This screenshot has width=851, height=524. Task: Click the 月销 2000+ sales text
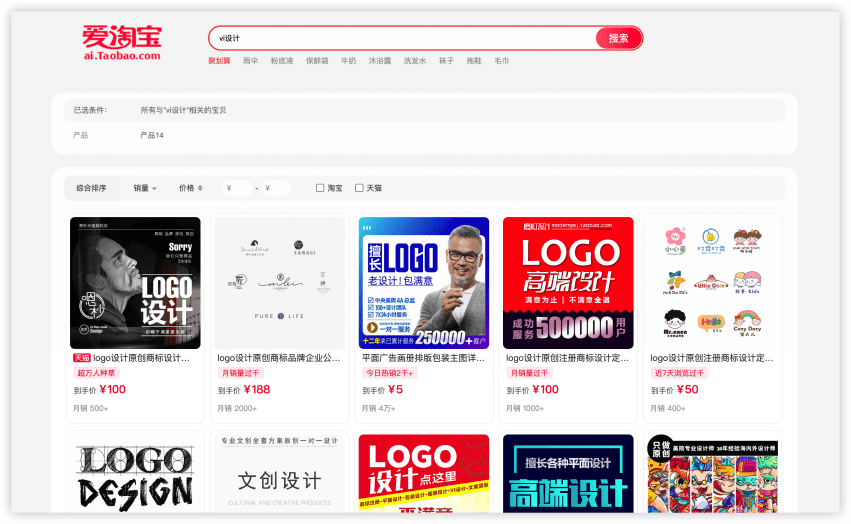click(237, 408)
